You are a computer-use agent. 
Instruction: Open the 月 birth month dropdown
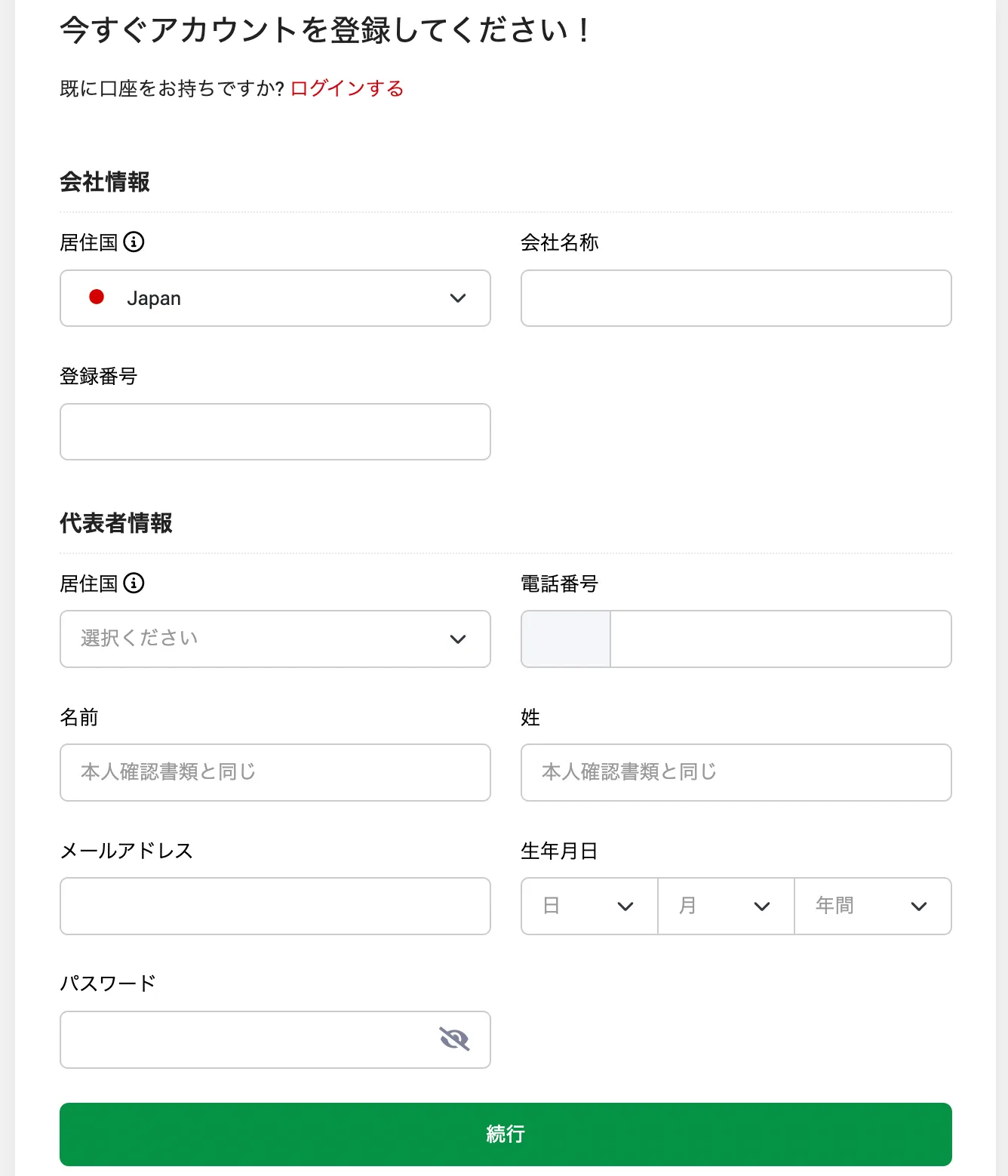(x=726, y=906)
